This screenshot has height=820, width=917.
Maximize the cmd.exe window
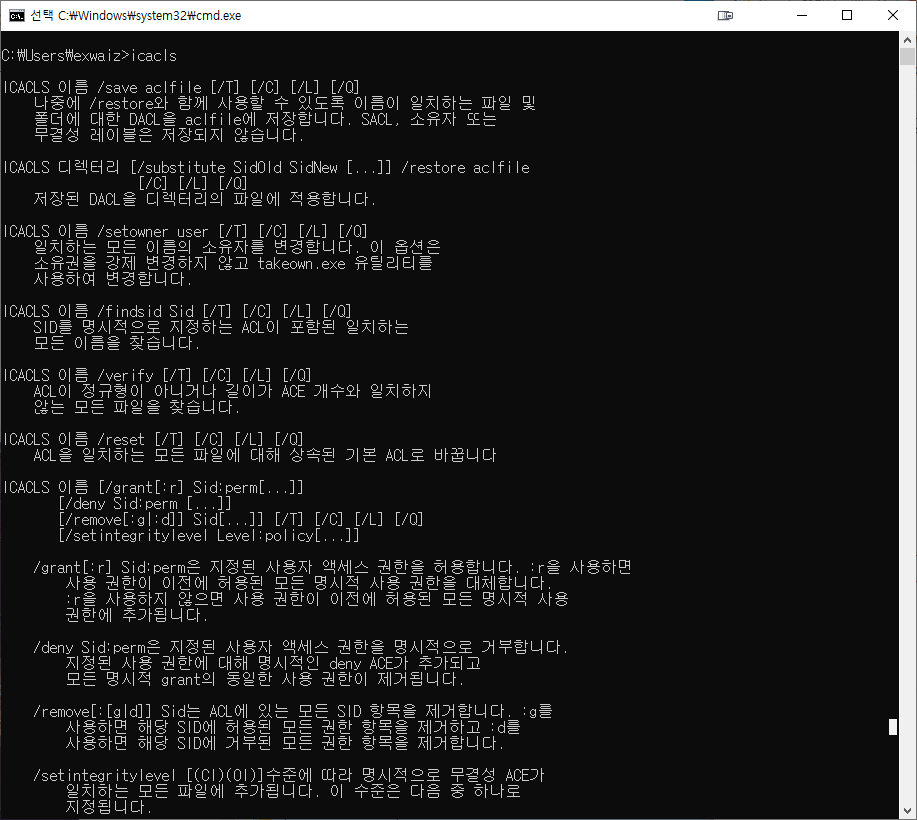tap(847, 15)
